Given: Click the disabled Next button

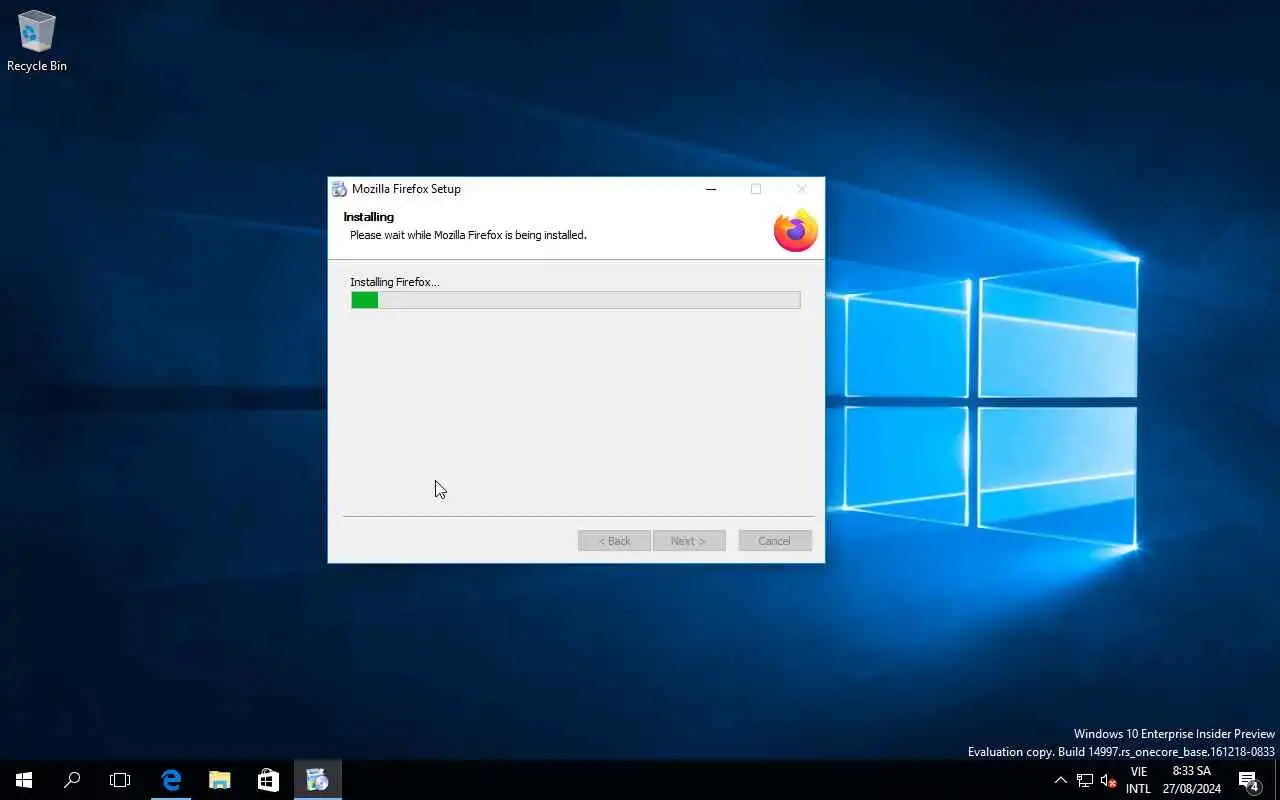Looking at the screenshot, I should click(689, 541).
